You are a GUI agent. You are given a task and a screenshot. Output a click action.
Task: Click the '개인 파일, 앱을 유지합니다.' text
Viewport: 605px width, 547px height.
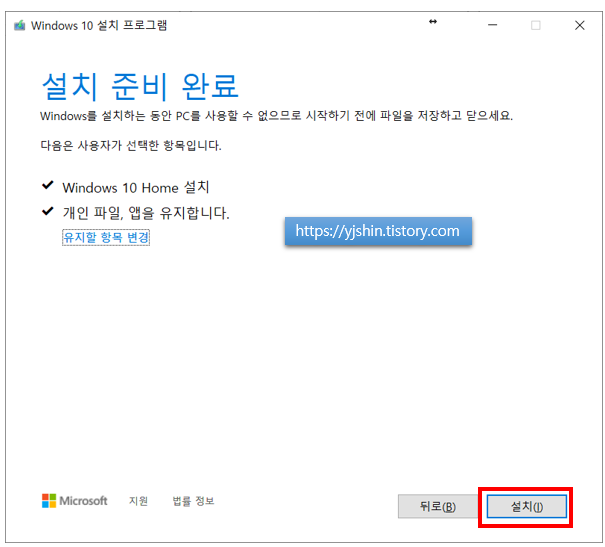(x=146, y=213)
